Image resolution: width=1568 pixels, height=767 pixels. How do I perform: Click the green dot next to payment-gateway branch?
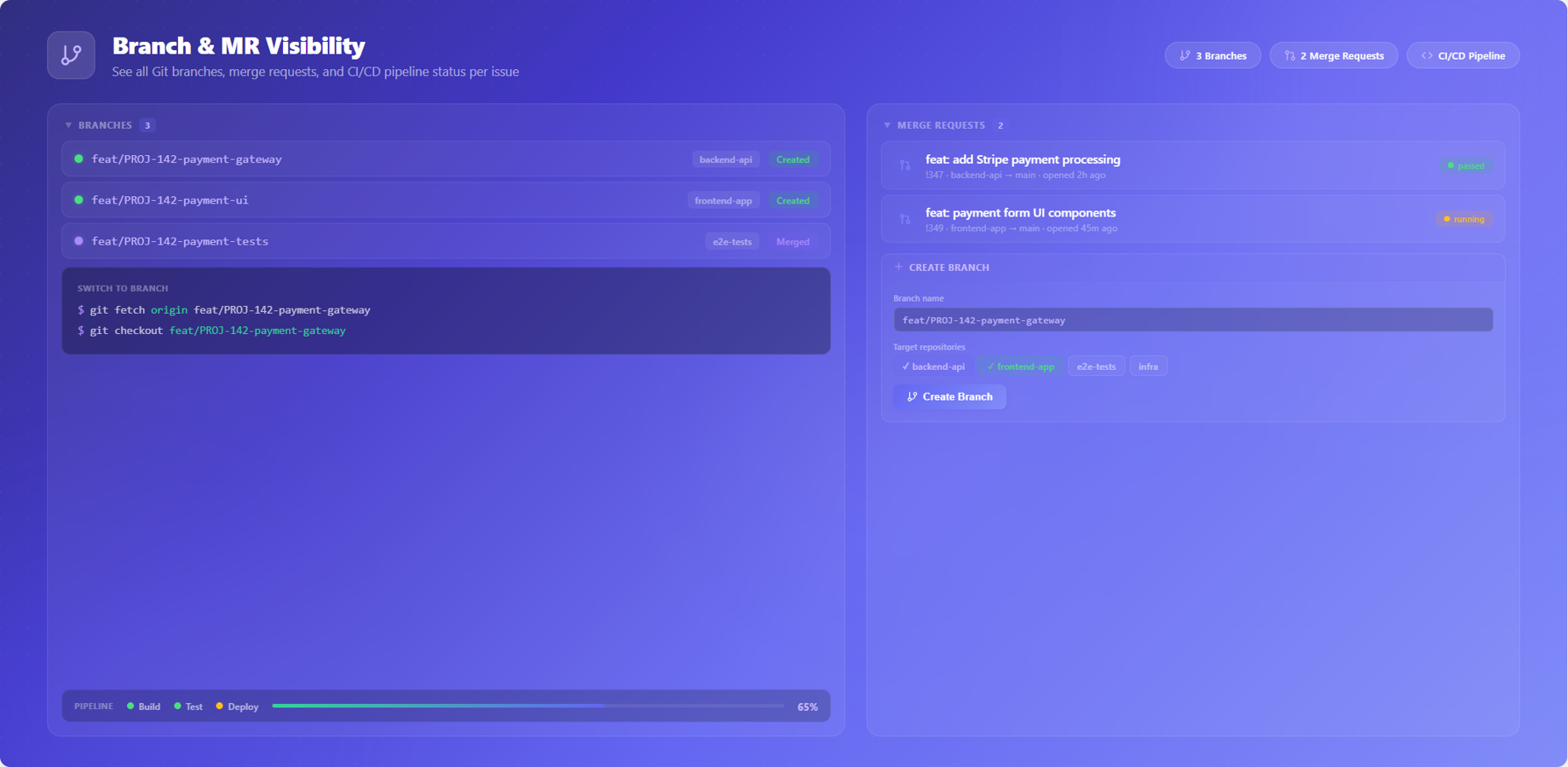tap(78, 159)
